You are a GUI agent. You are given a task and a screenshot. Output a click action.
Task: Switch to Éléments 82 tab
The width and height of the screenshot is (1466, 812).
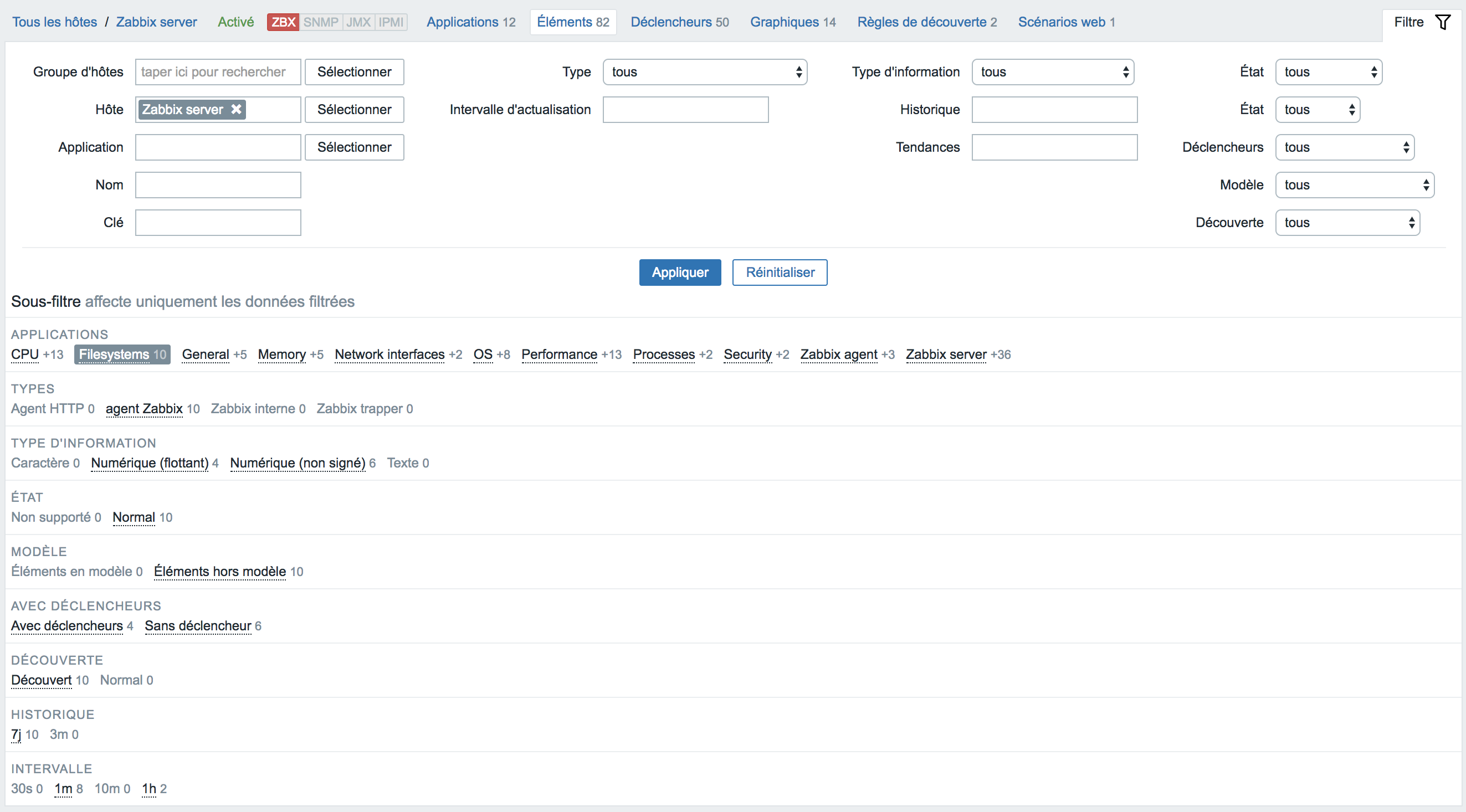pos(573,22)
